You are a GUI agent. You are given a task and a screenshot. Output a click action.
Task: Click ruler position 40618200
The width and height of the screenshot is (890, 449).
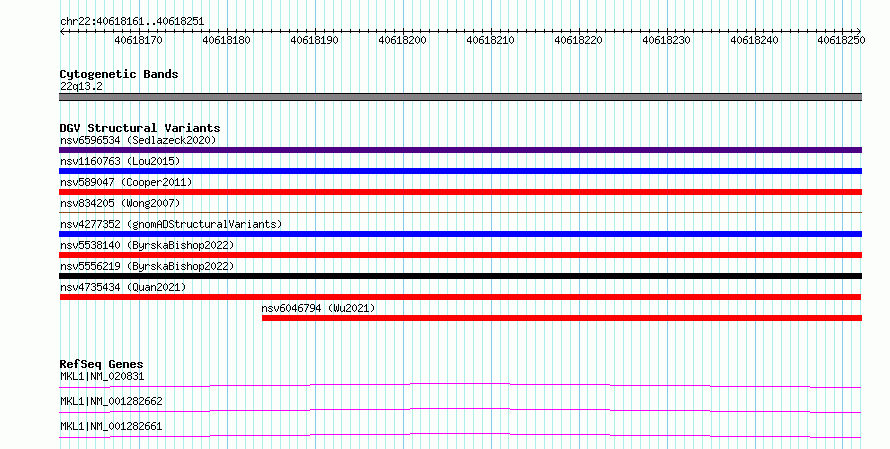(402, 40)
